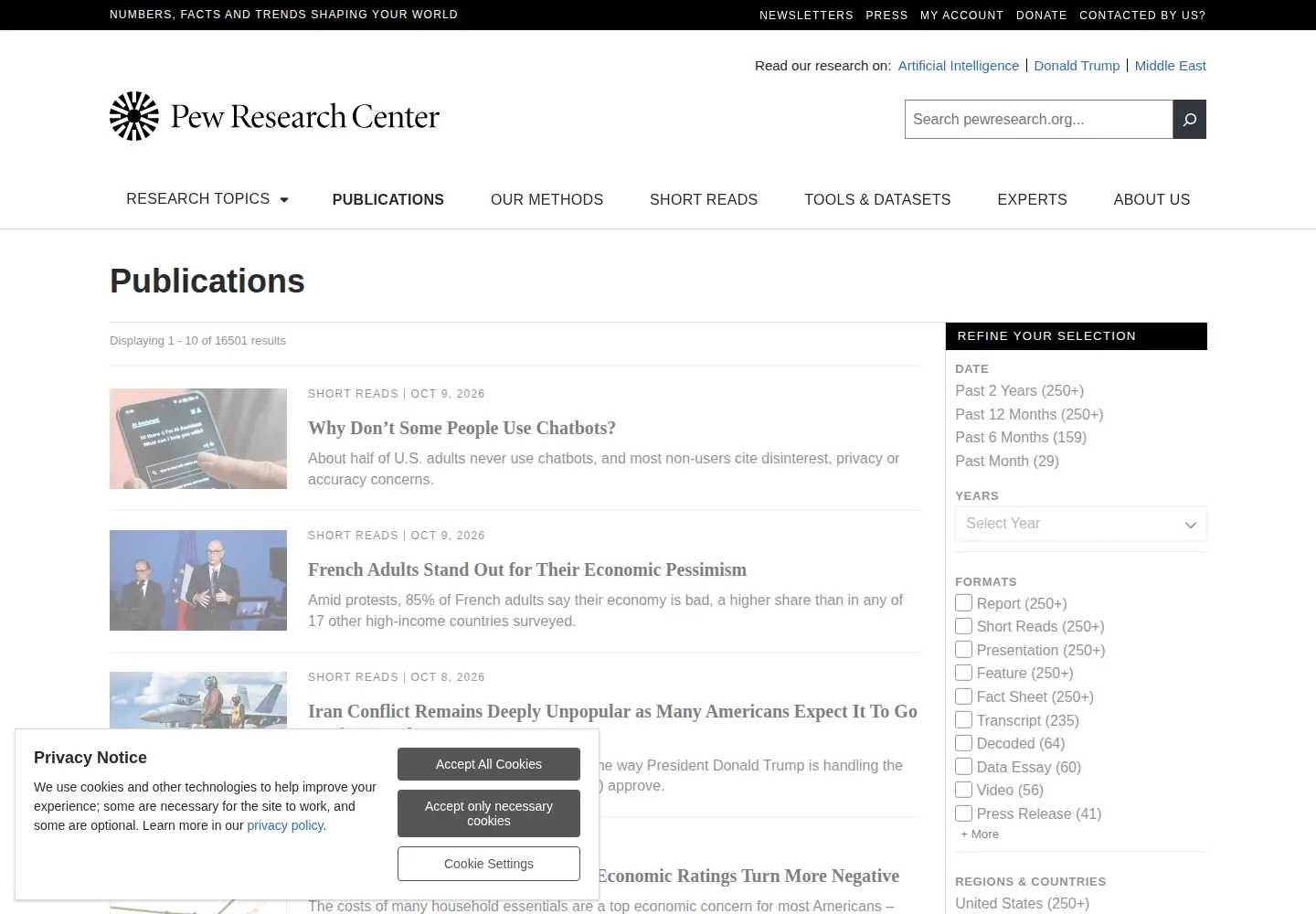Enable the Presentation format filter
1316x914 pixels.
click(x=963, y=650)
